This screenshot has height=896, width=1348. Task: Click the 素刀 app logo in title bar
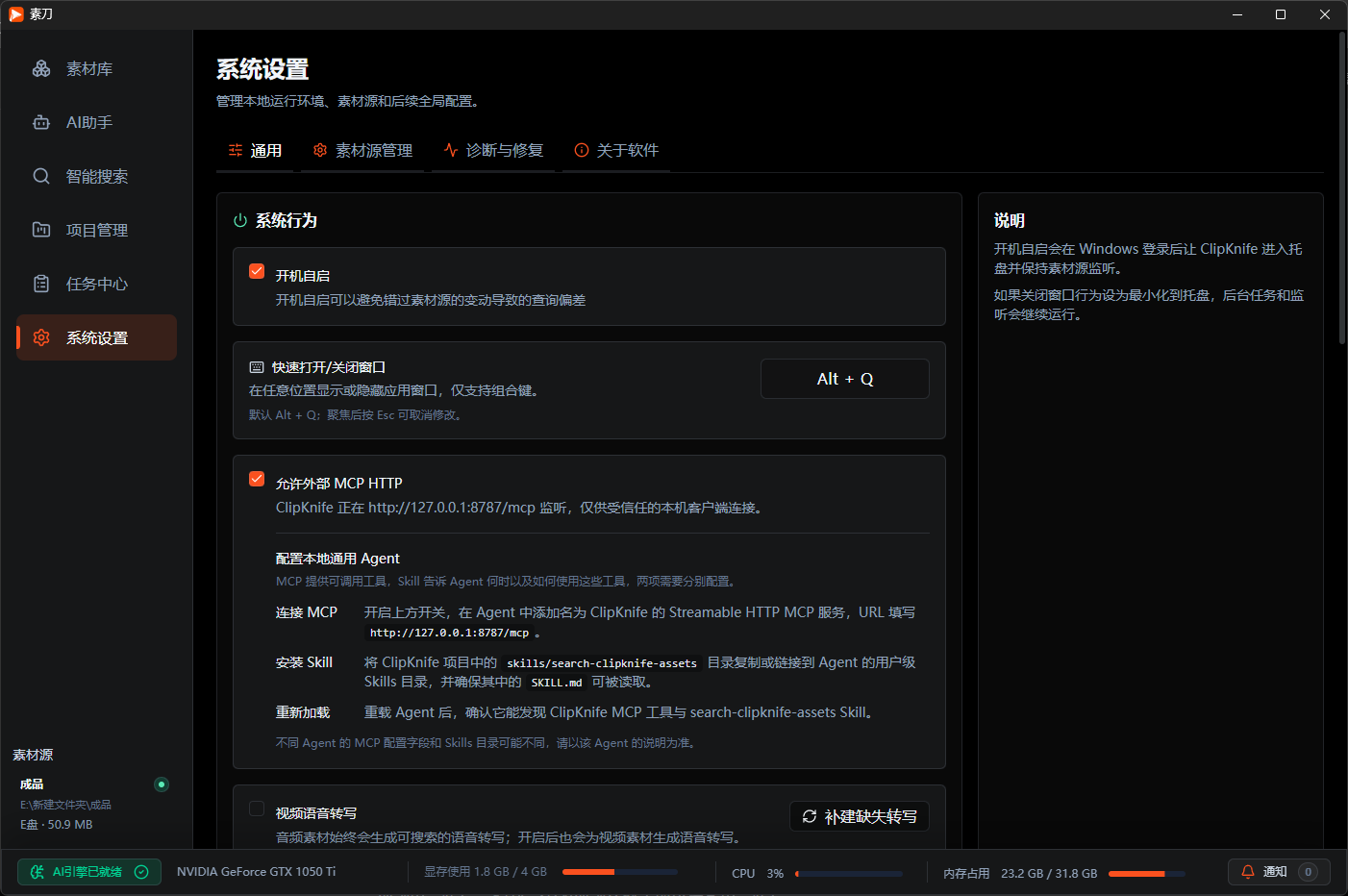[x=16, y=14]
